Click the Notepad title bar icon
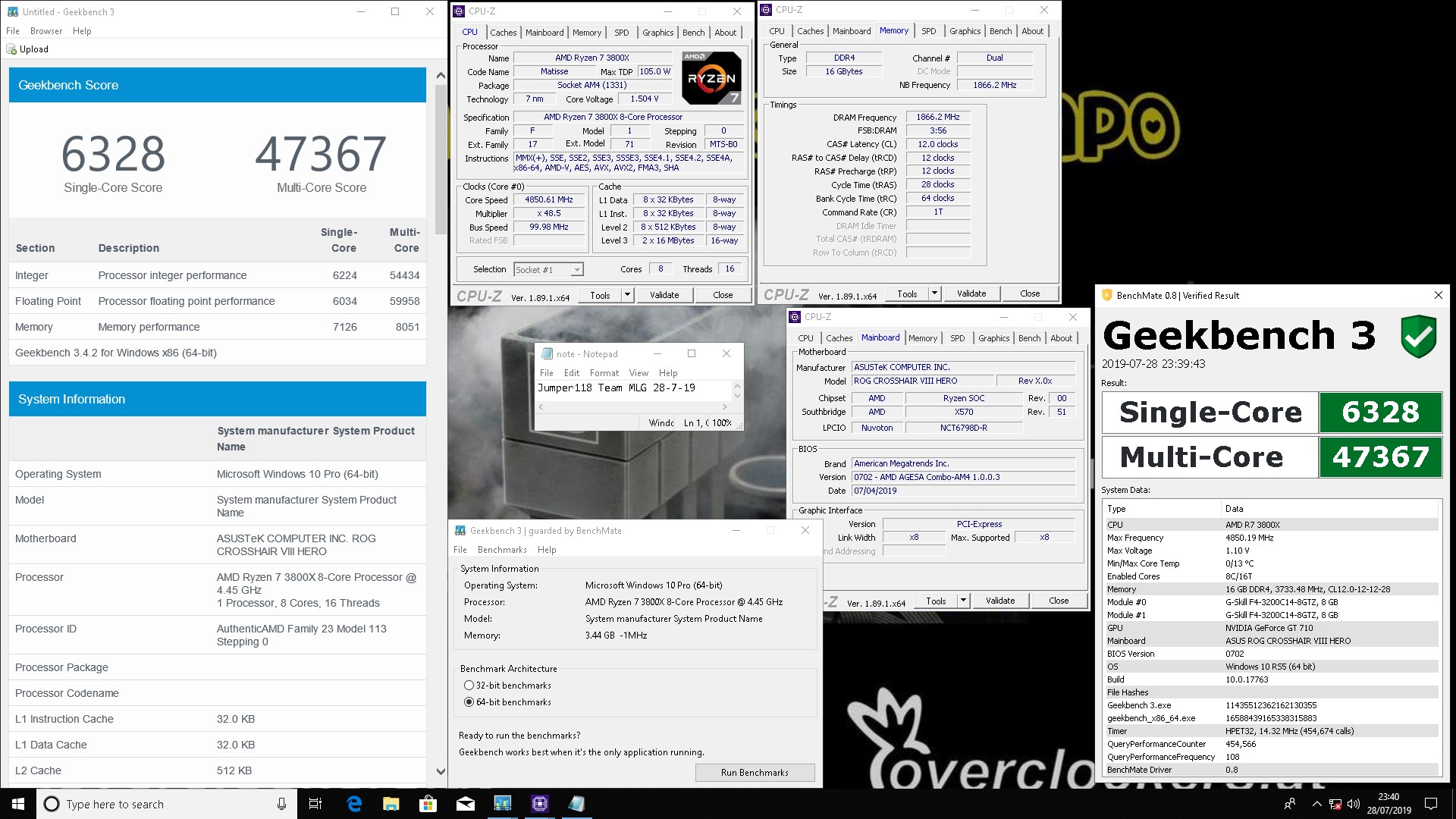The width and height of the screenshot is (1456, 819). point(547,353)
